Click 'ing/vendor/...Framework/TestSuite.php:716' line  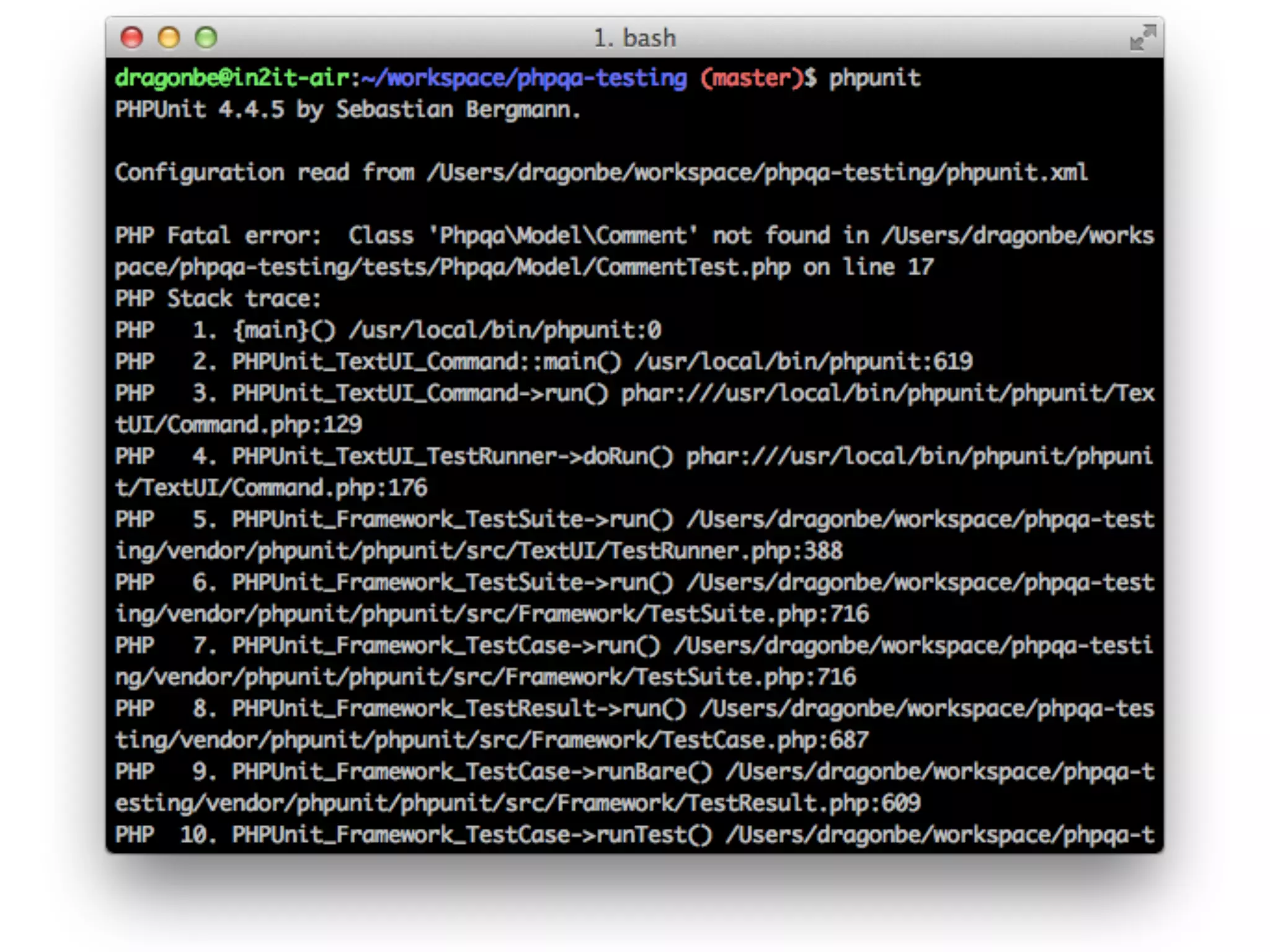[x=492, y=614]
